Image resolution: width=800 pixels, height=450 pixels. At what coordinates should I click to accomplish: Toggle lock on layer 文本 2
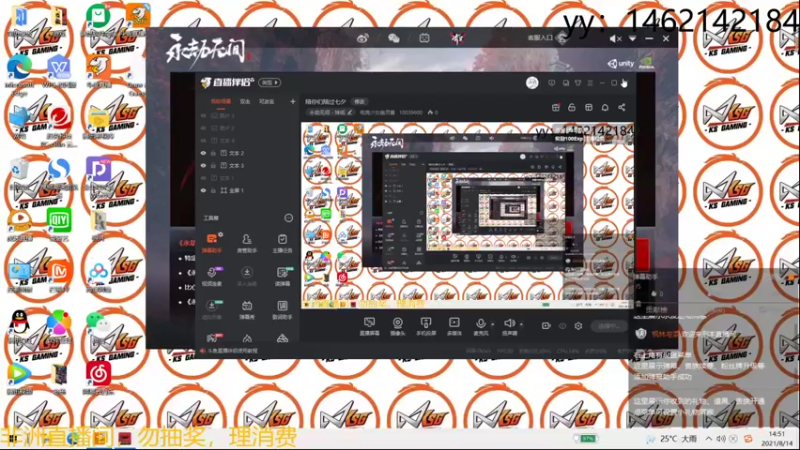213,153
